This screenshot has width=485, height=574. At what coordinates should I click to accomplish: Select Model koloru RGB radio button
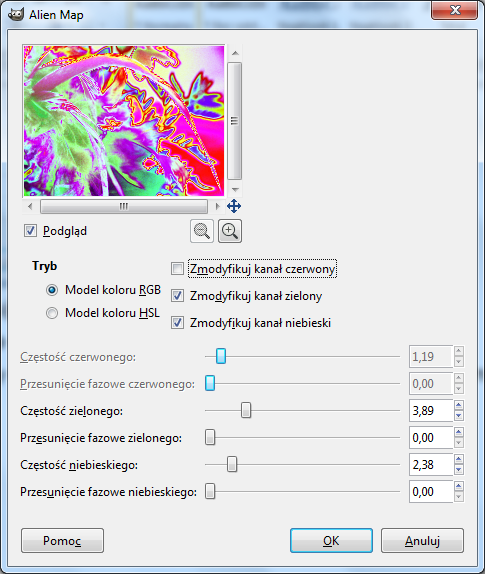[x=52, y=290]
